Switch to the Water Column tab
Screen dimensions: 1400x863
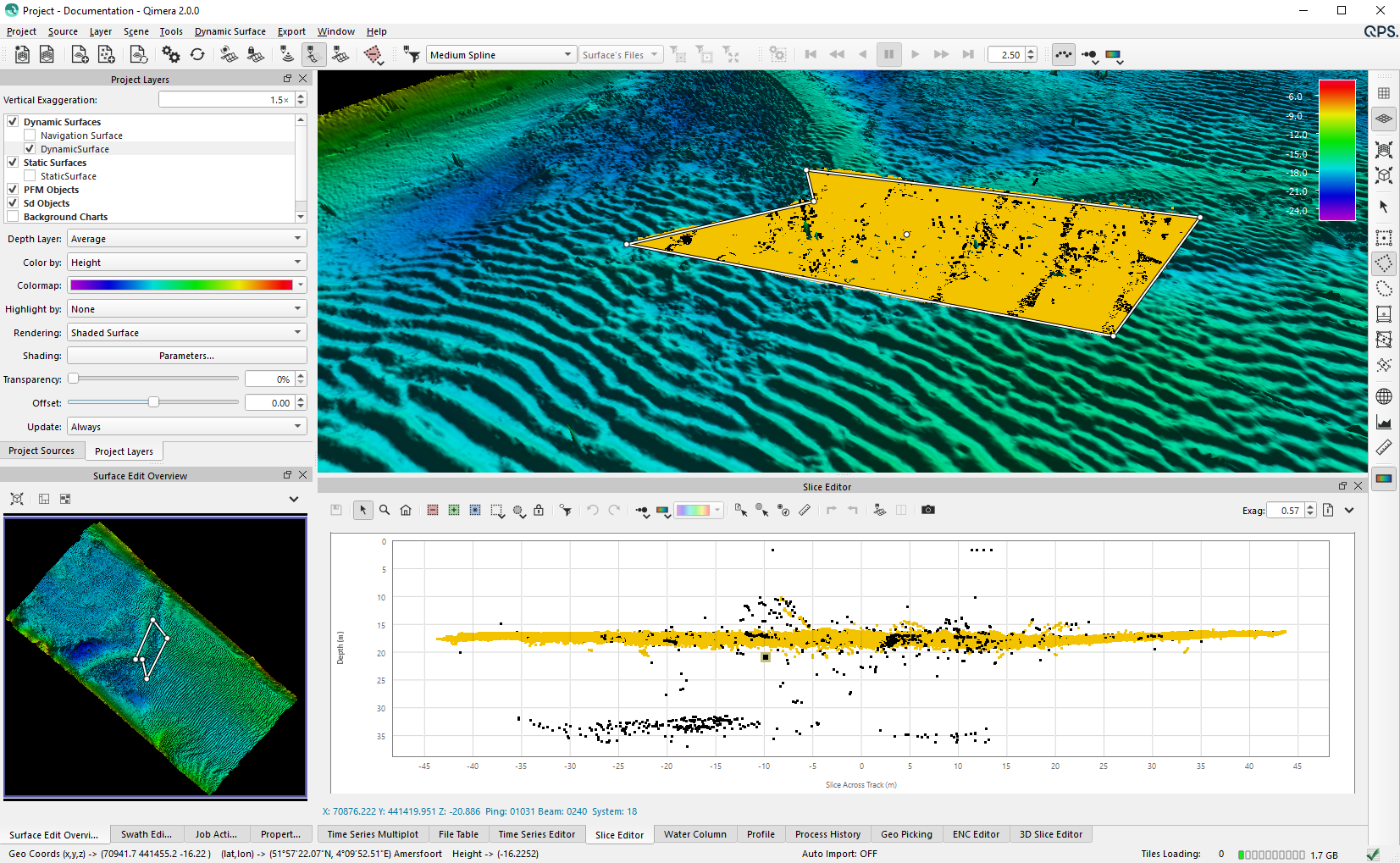(x=694, y=834)
